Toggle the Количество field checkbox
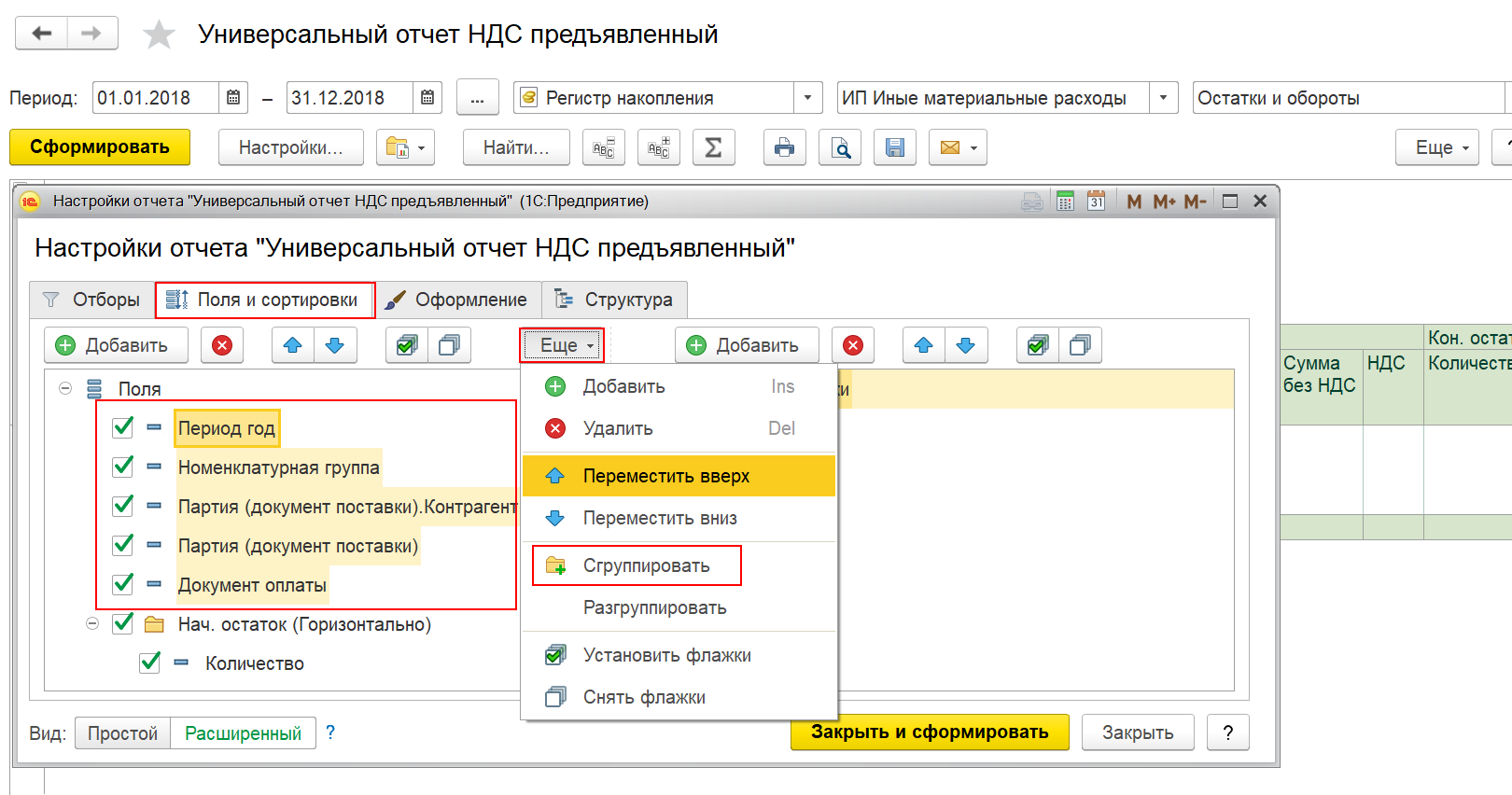This screenshot has width=1512, height=795. tap(149, 662)
